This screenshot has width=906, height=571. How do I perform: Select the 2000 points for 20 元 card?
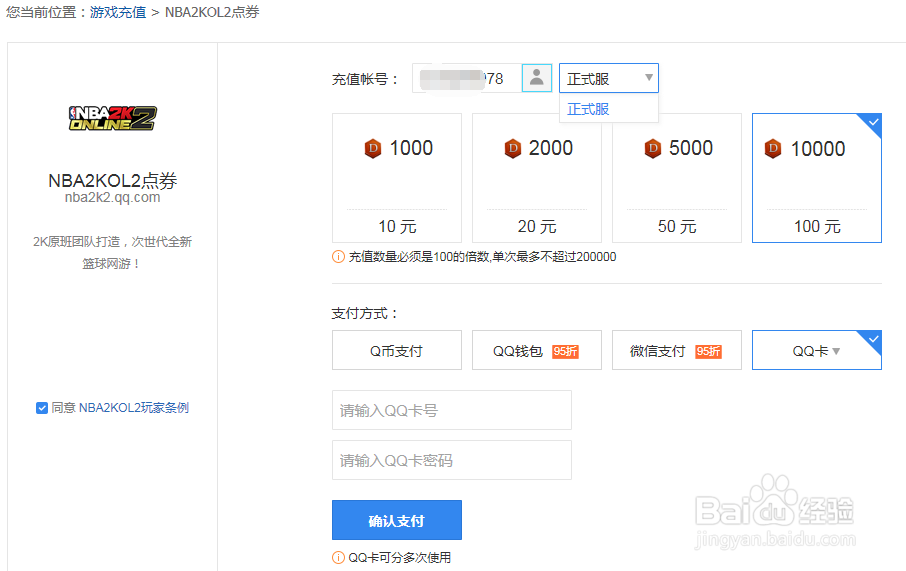tap(537, 178)
